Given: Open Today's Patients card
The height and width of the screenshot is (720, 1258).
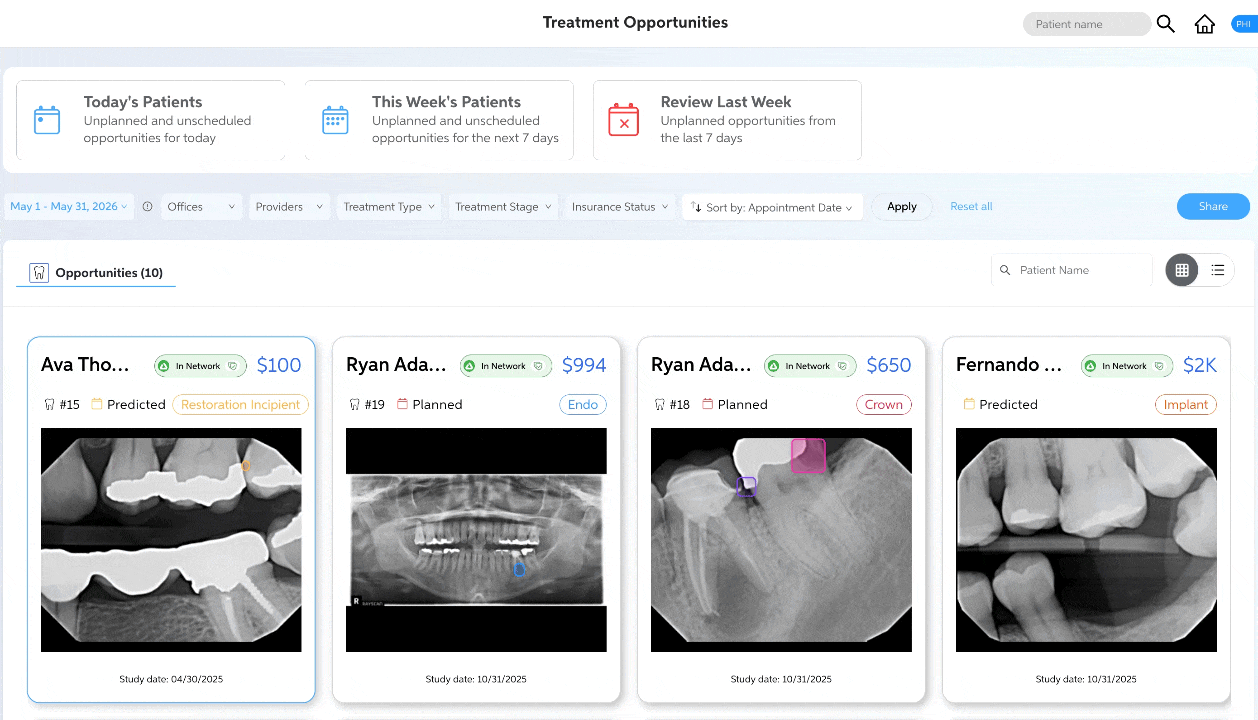Looking at the screenshot, I should coord(151,120).
